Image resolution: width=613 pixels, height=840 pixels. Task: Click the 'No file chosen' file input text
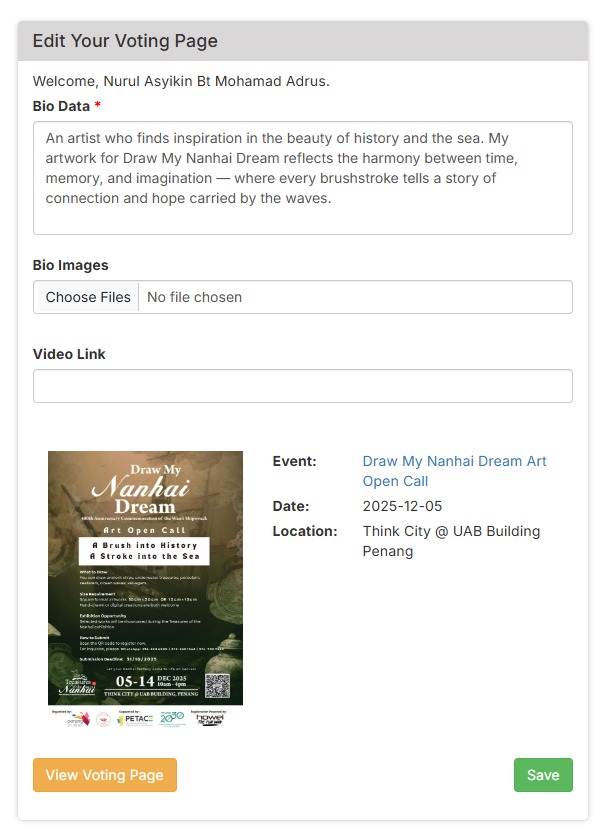click(195, 297)
